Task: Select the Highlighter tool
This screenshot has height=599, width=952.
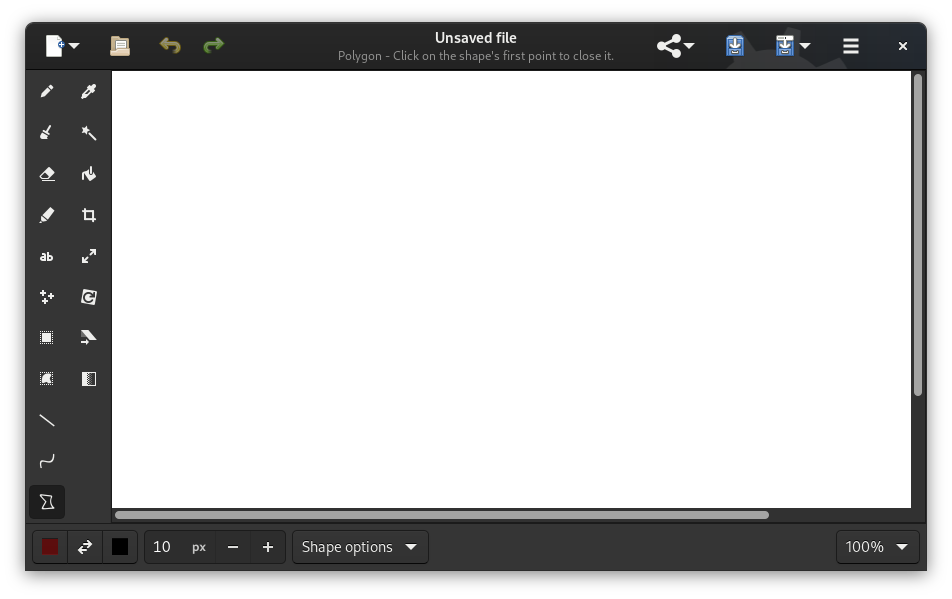Action: (47, 215)
